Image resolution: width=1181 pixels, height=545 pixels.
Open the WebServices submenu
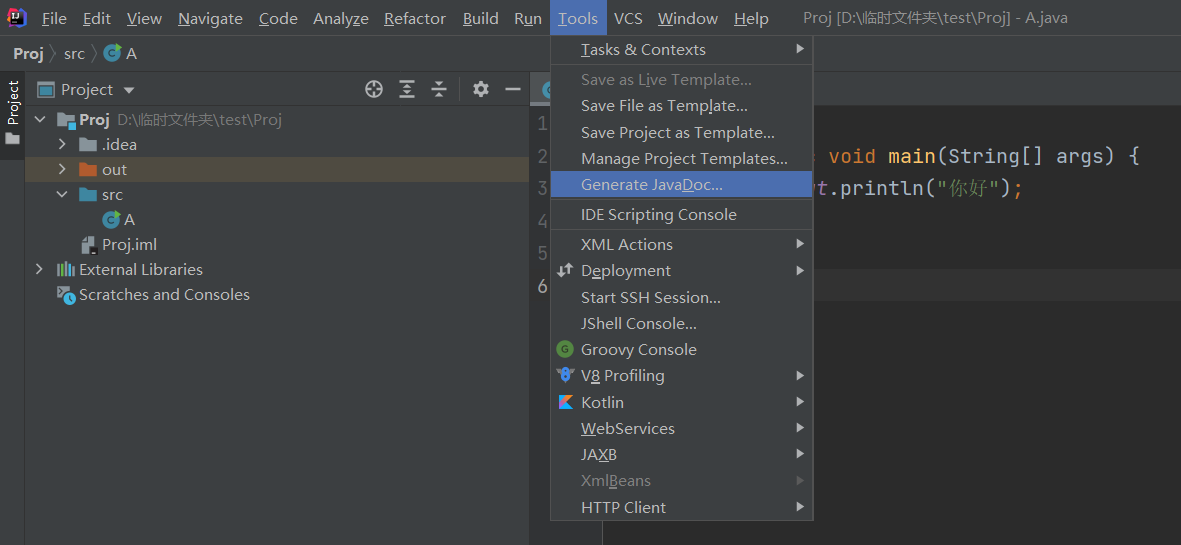pos(682,428)
